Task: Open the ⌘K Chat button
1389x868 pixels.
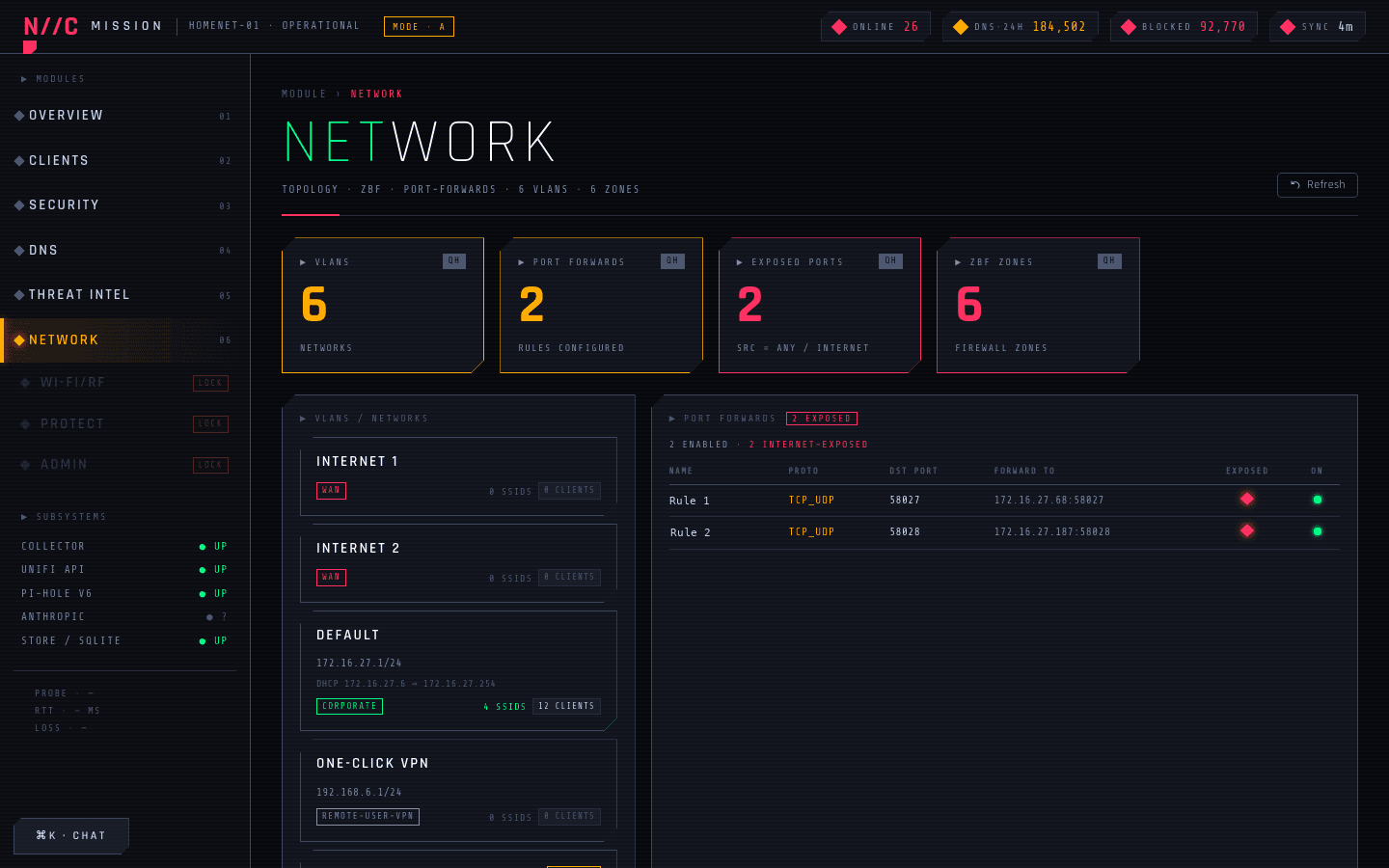Action: tap(71, 836)
